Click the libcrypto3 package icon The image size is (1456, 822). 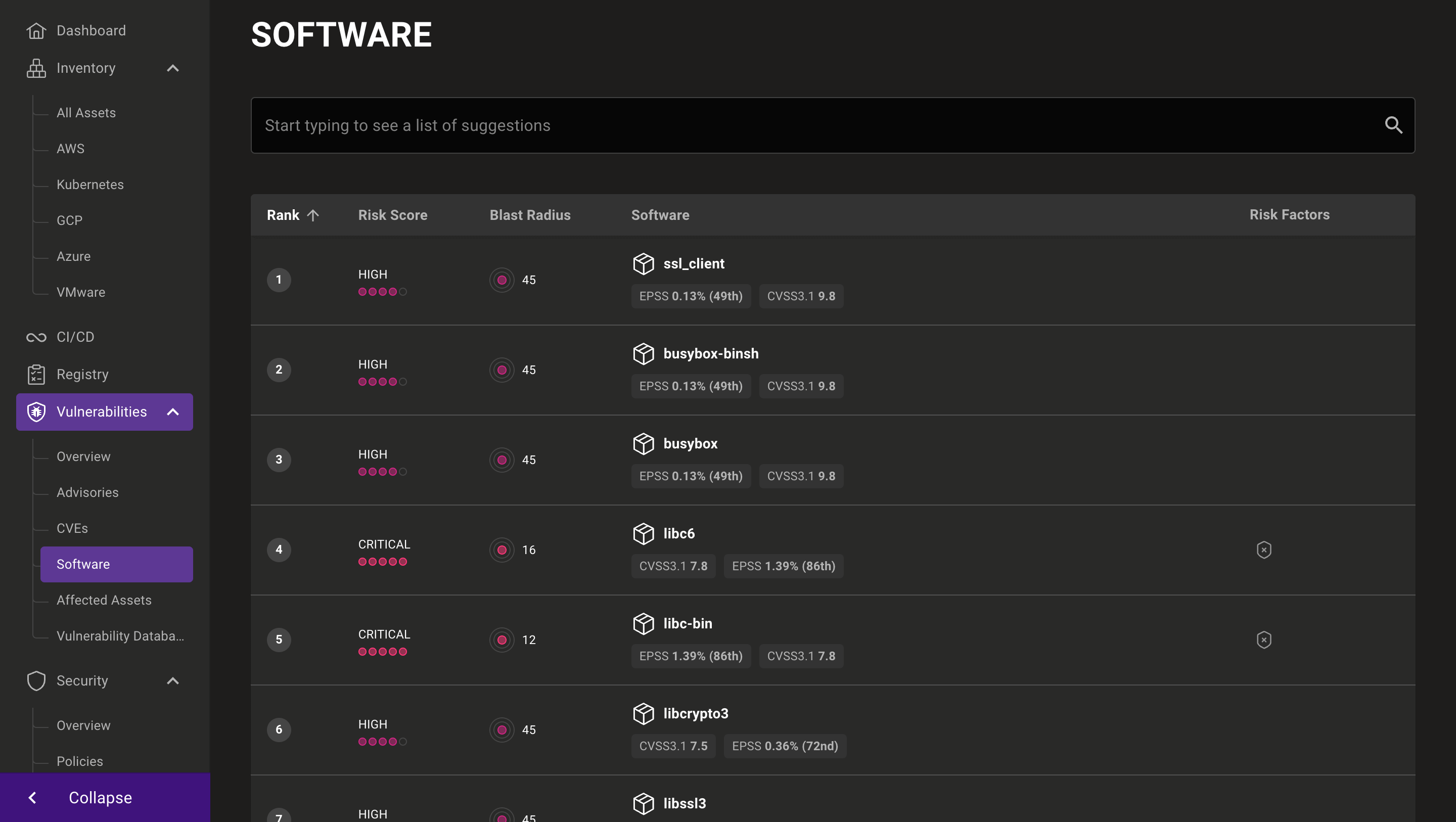pos(643,713)
